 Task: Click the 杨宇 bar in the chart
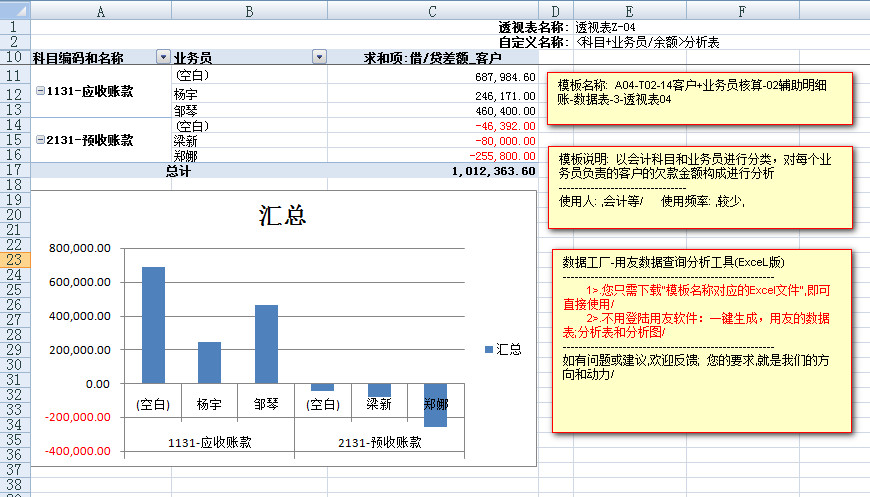coord(209,362)
